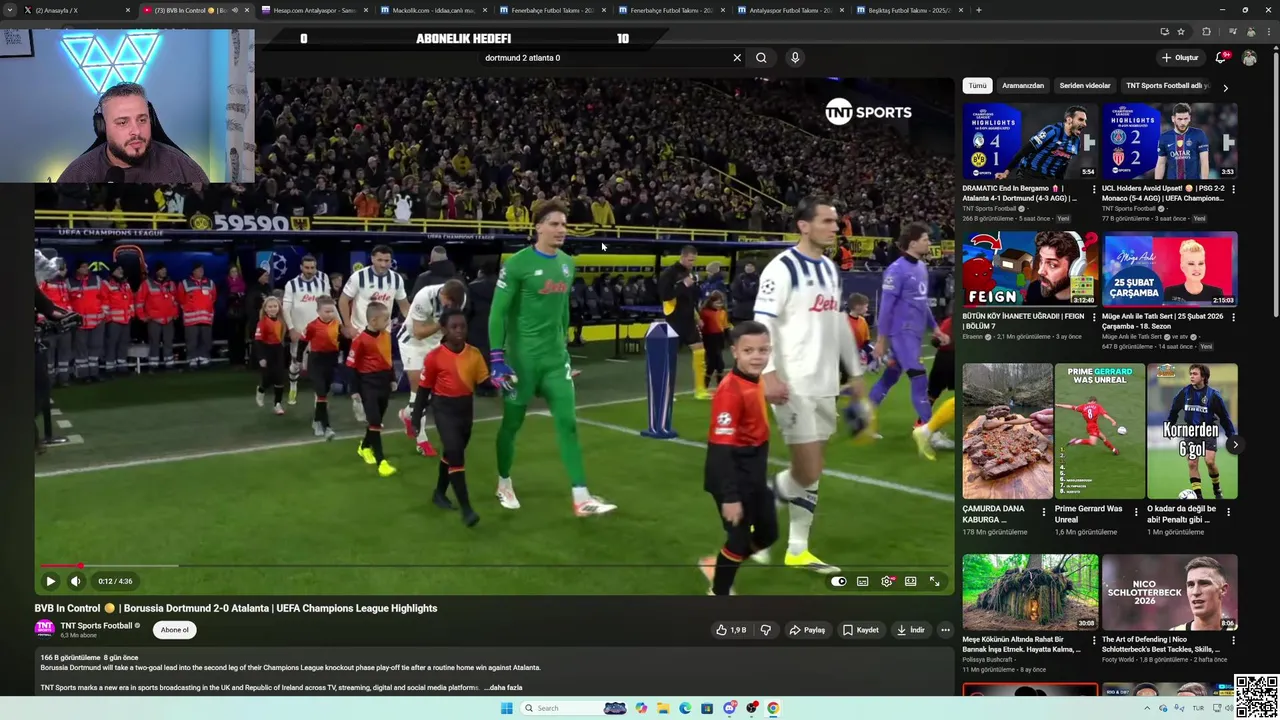The image size is (1280, 720).
Task: Open the Chrome three-dot menu
Action: pos(1268,32)
